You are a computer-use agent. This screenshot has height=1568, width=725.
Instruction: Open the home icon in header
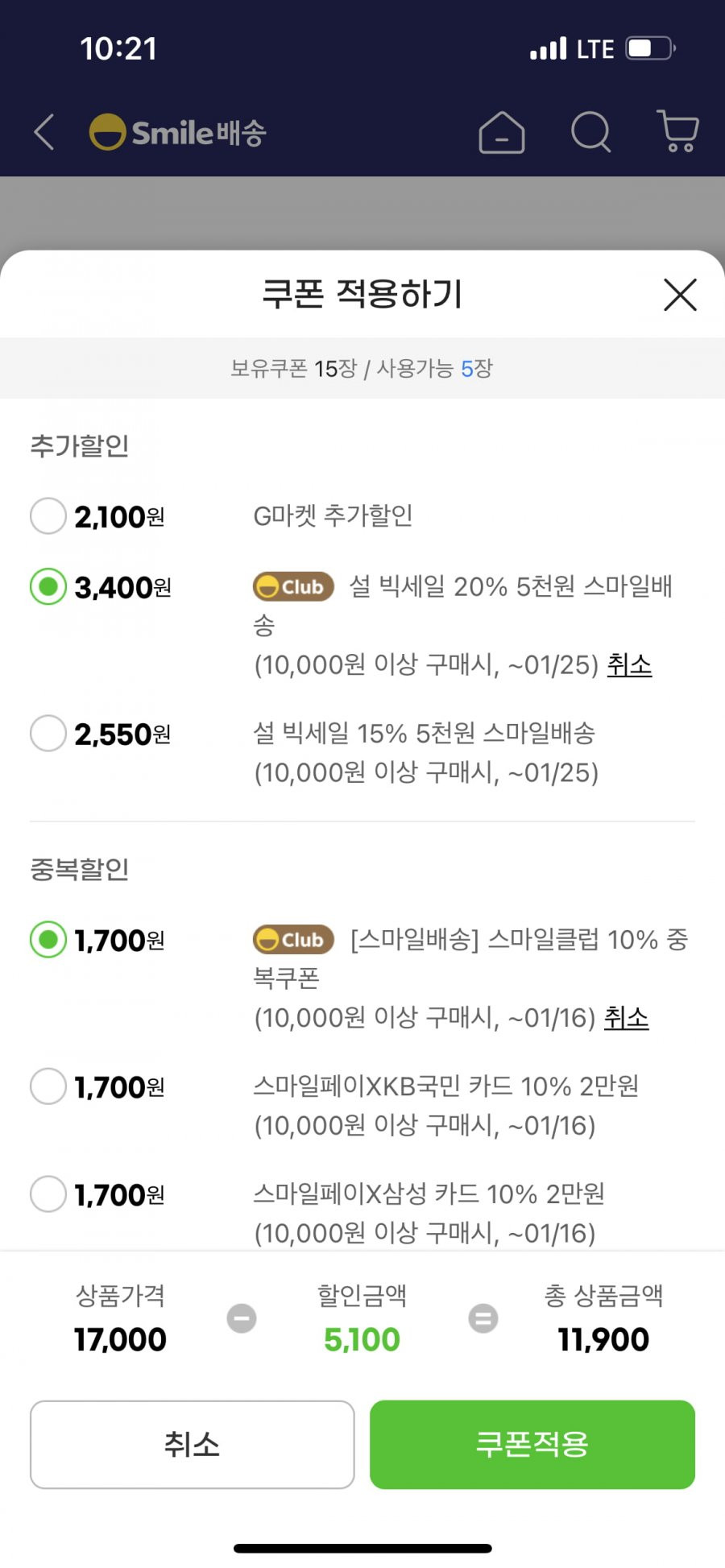coord(501,131)
